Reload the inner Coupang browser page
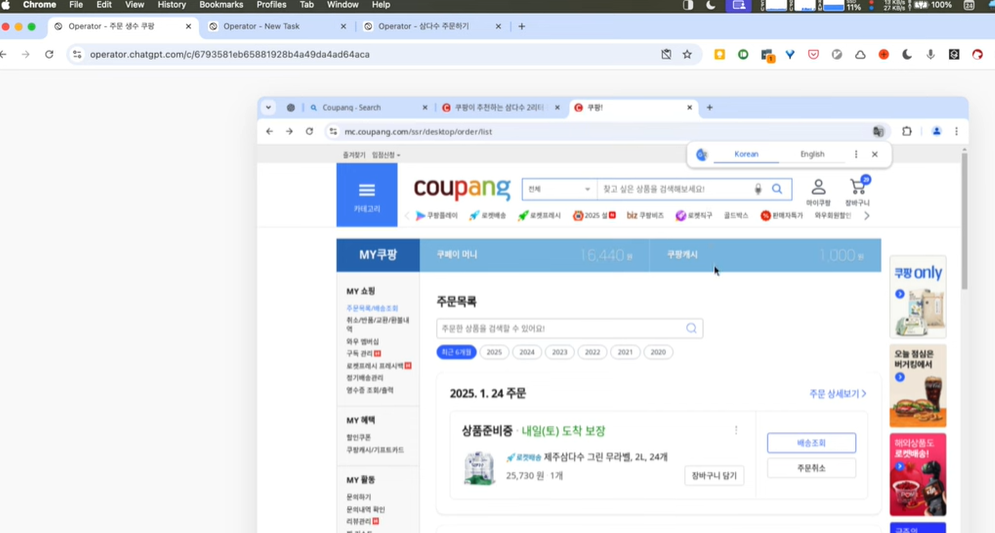 pos(309,132)
